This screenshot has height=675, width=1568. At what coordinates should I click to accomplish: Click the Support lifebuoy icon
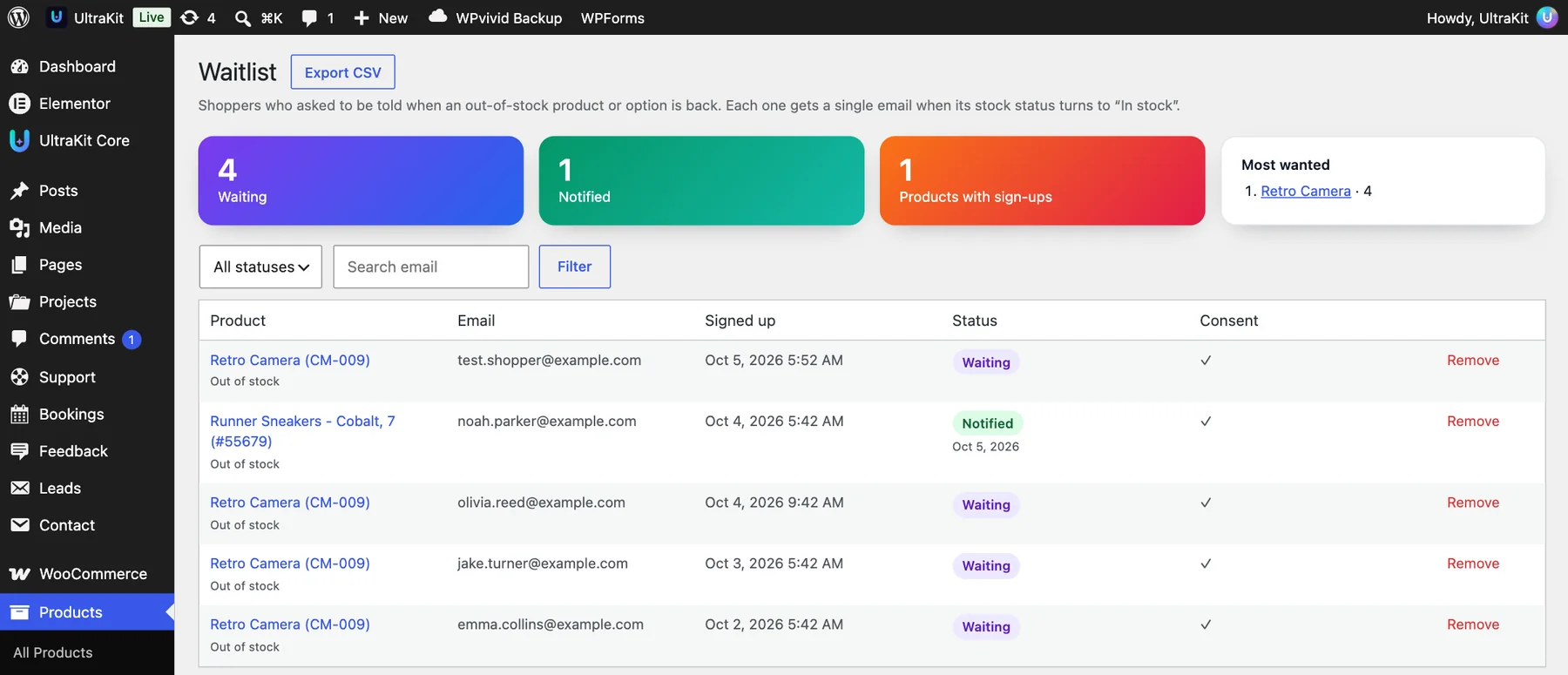click(x=19, y=377)
